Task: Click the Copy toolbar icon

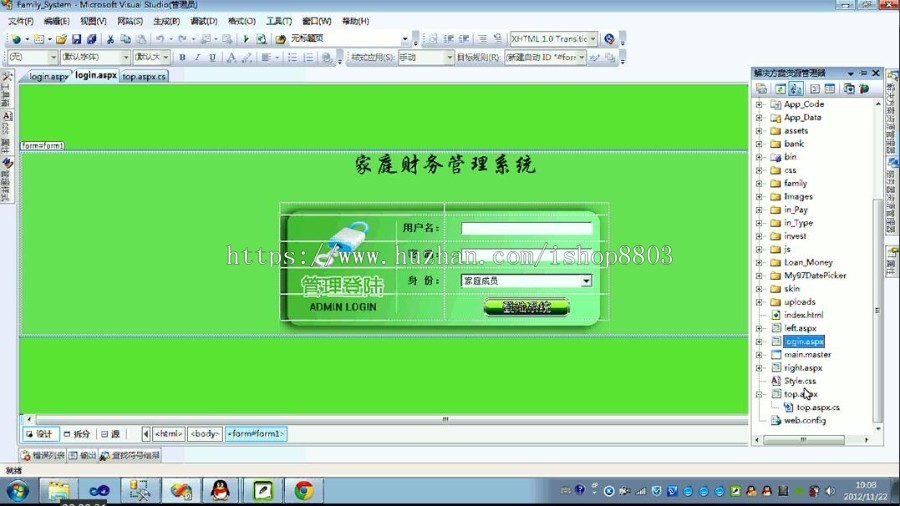Action: click(x=125, y=39)
